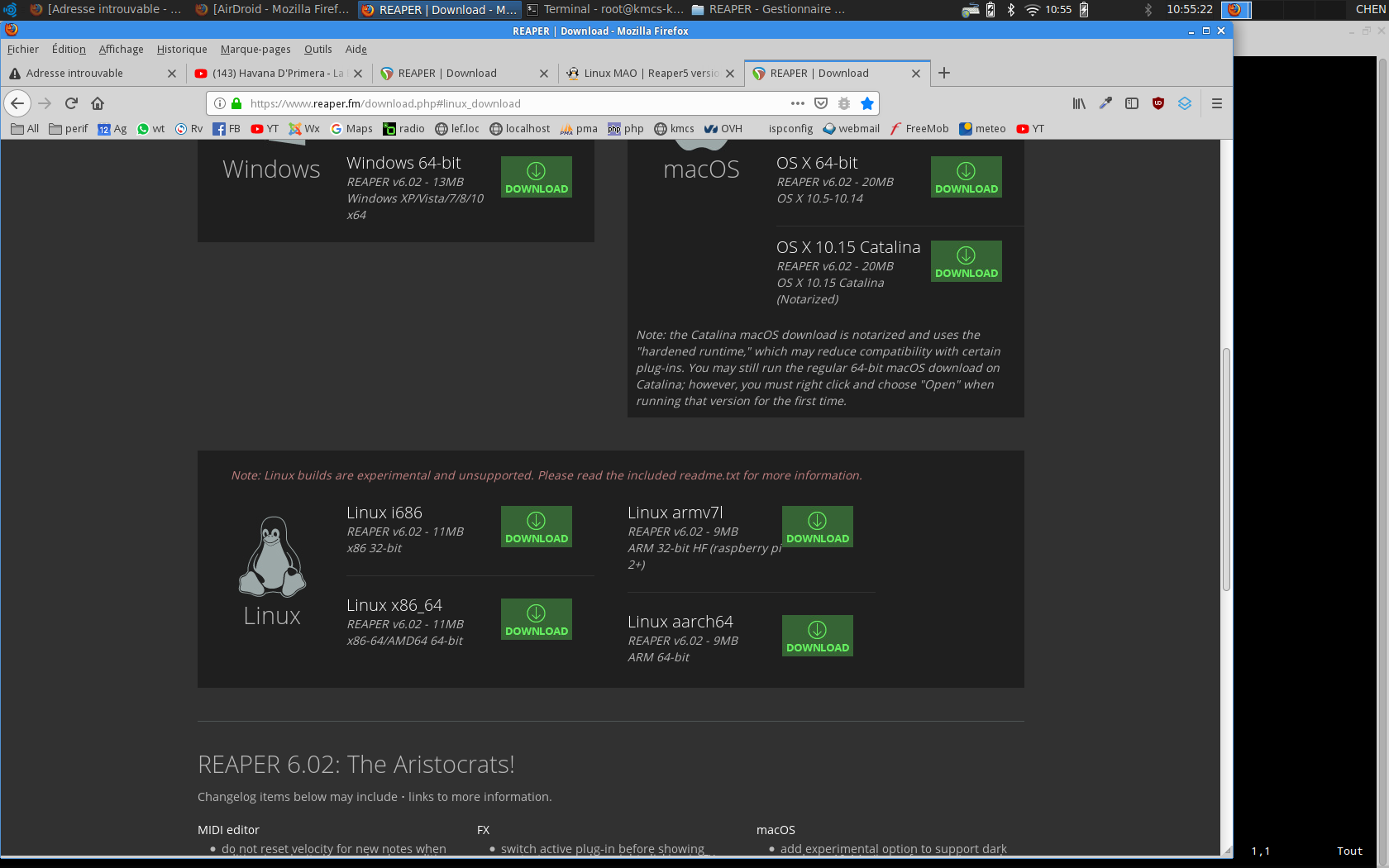Click the blue stacked-layers extension icon
The image size is (1389, 868).
pyautogui.click(x=1185, y=103)
